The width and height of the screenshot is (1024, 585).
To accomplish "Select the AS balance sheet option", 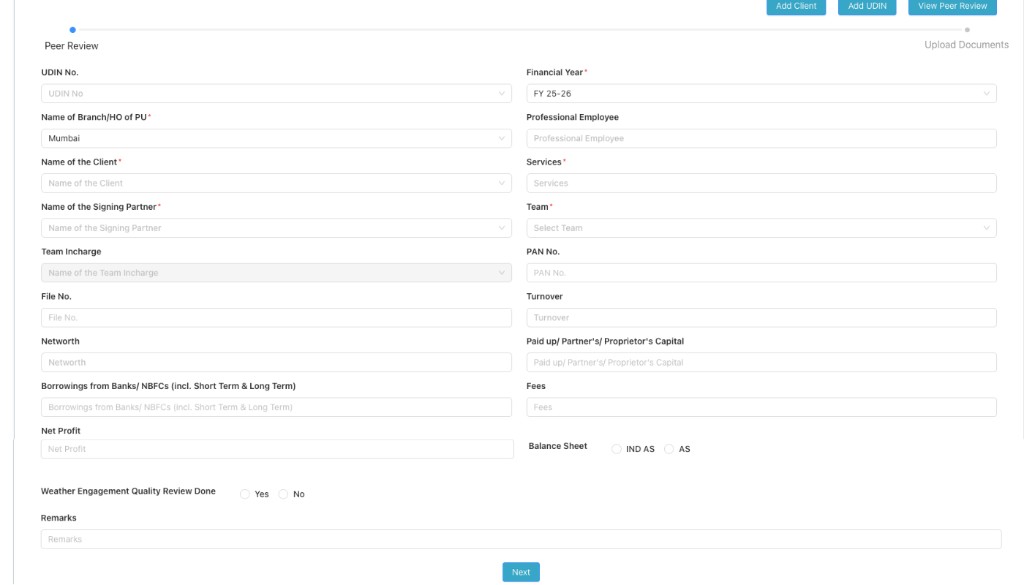I will [x=667, y=449].
